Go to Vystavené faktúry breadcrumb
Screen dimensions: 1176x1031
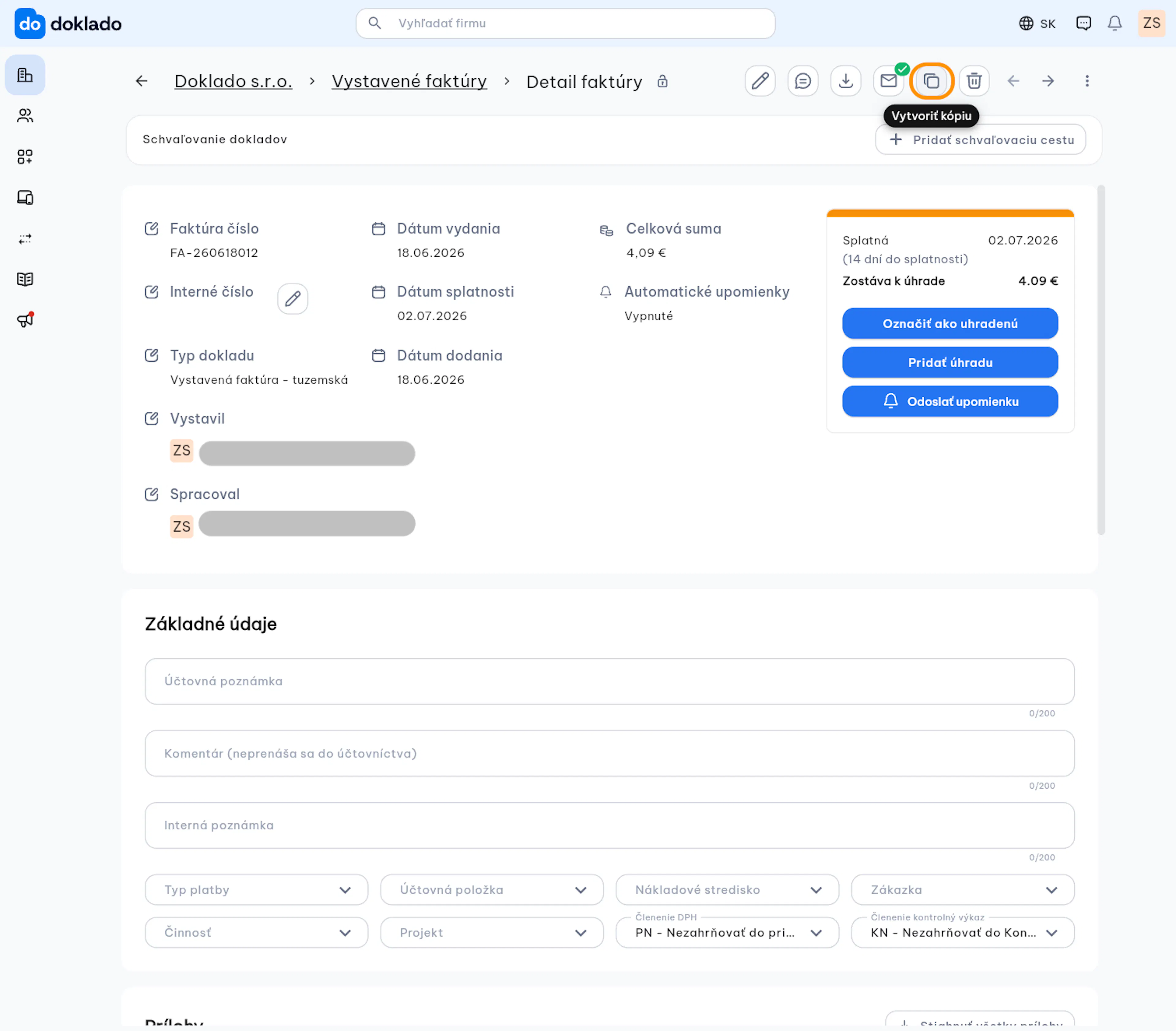point(409,81)
